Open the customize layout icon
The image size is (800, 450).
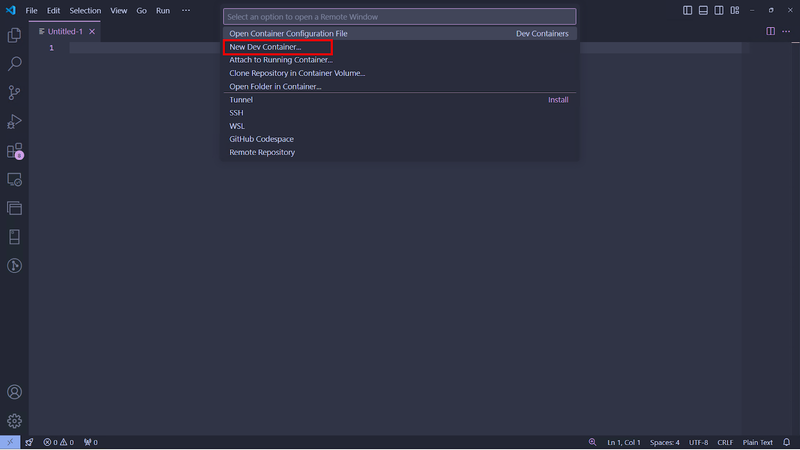click(x=735, y=10)
